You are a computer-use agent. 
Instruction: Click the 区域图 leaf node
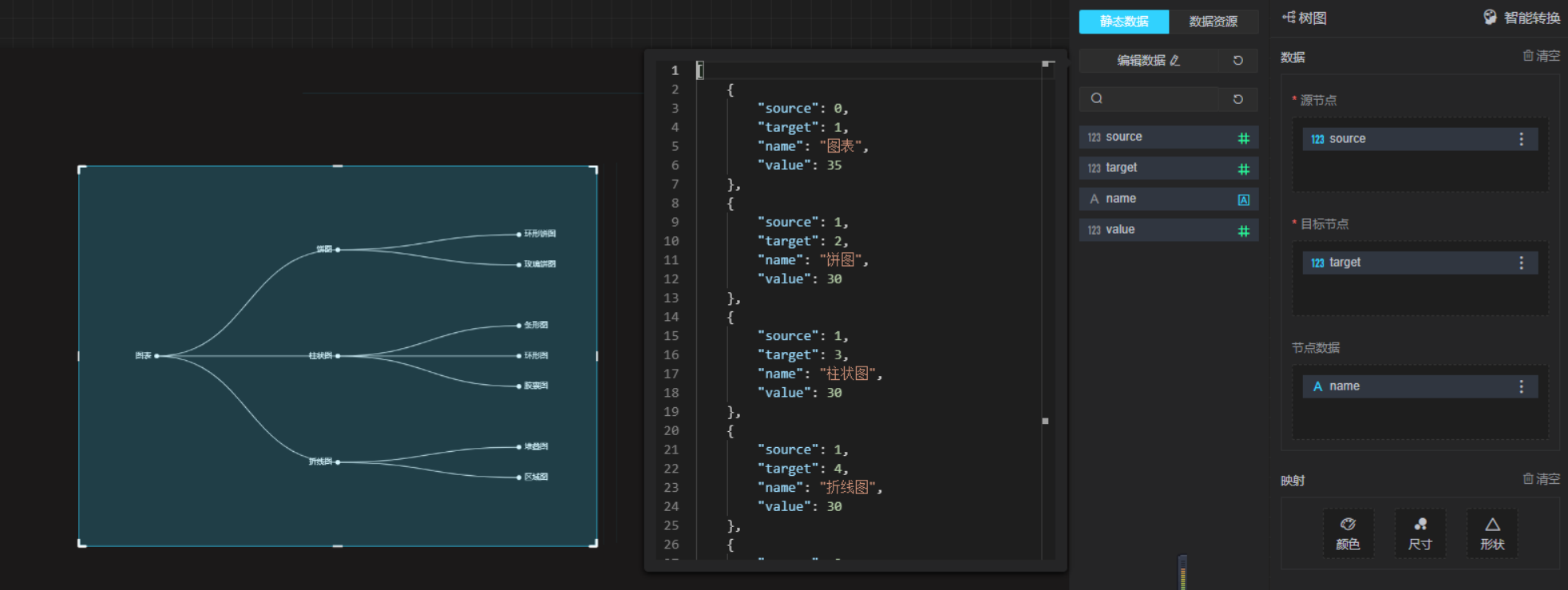[x=533, y=477]
